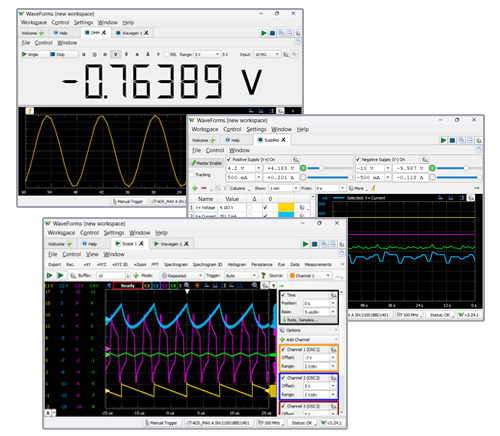Select continuity mode icon in DMM toolbar

[94, 54]
